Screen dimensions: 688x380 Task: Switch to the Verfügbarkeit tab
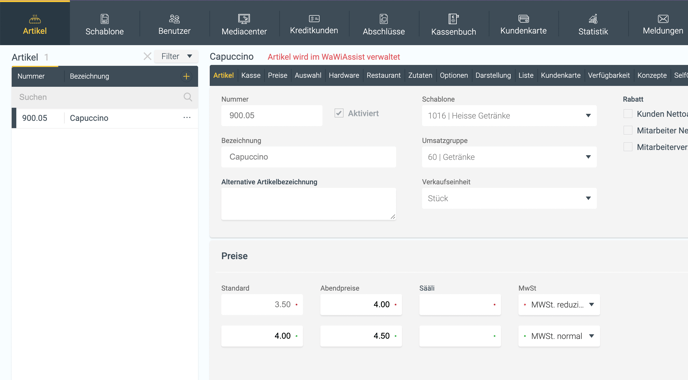click(x=609, y=75)
